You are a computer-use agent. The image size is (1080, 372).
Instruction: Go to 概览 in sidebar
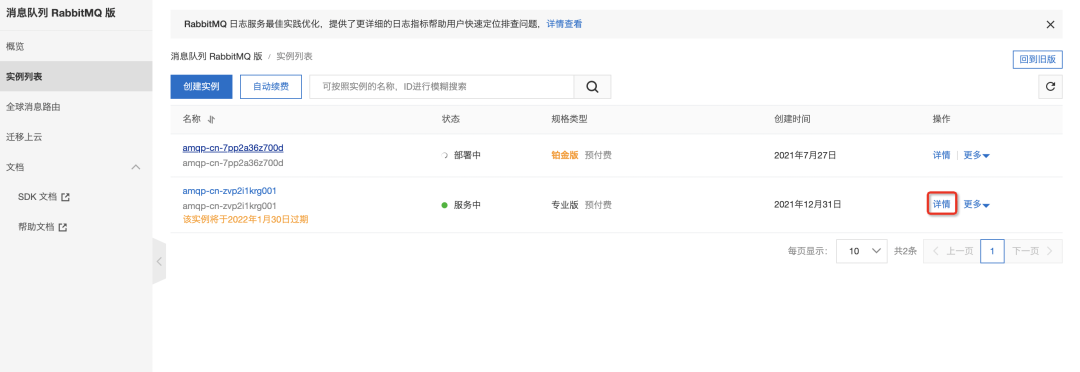[x=15, y=46]
